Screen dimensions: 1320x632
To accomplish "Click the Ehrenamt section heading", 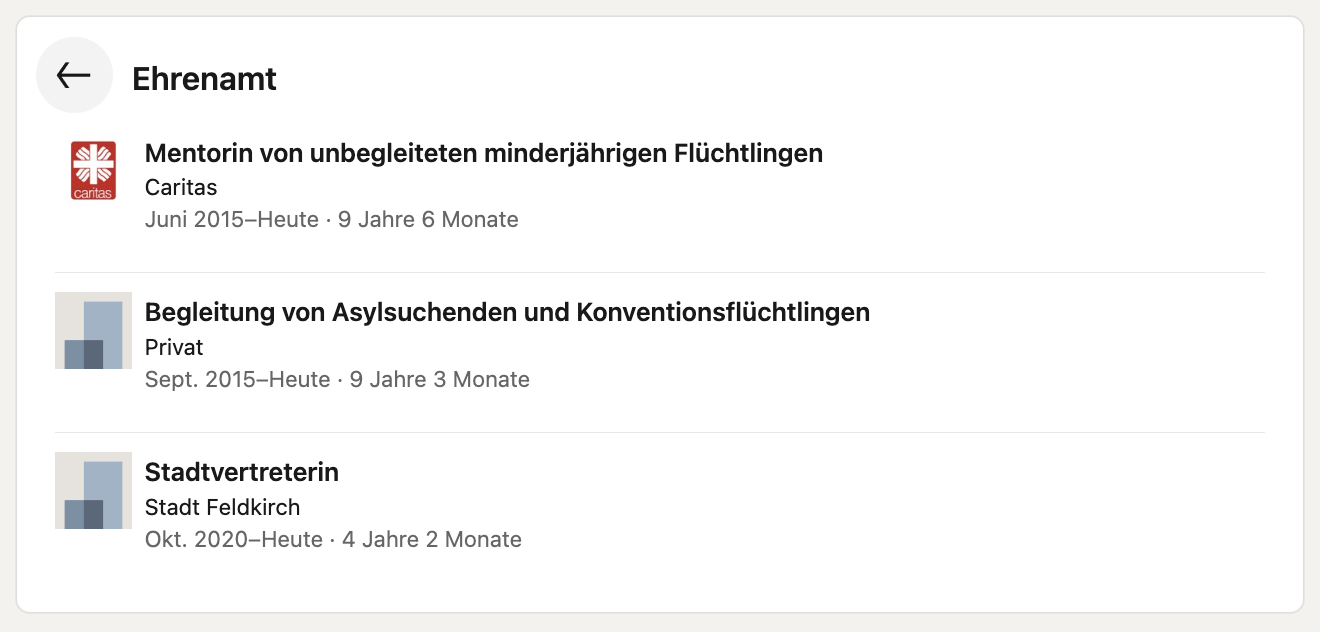I will [205, 78].
